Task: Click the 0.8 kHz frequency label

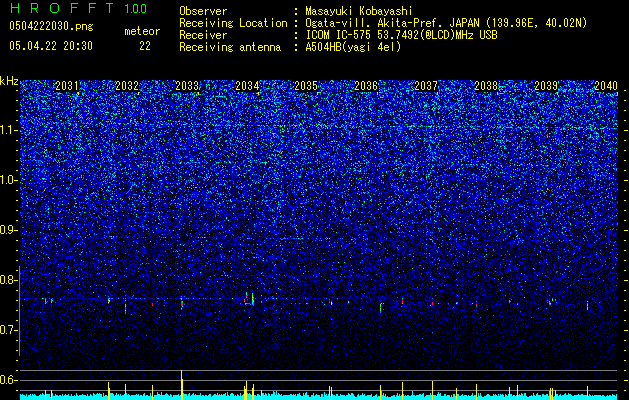Action: coord(8,280)
